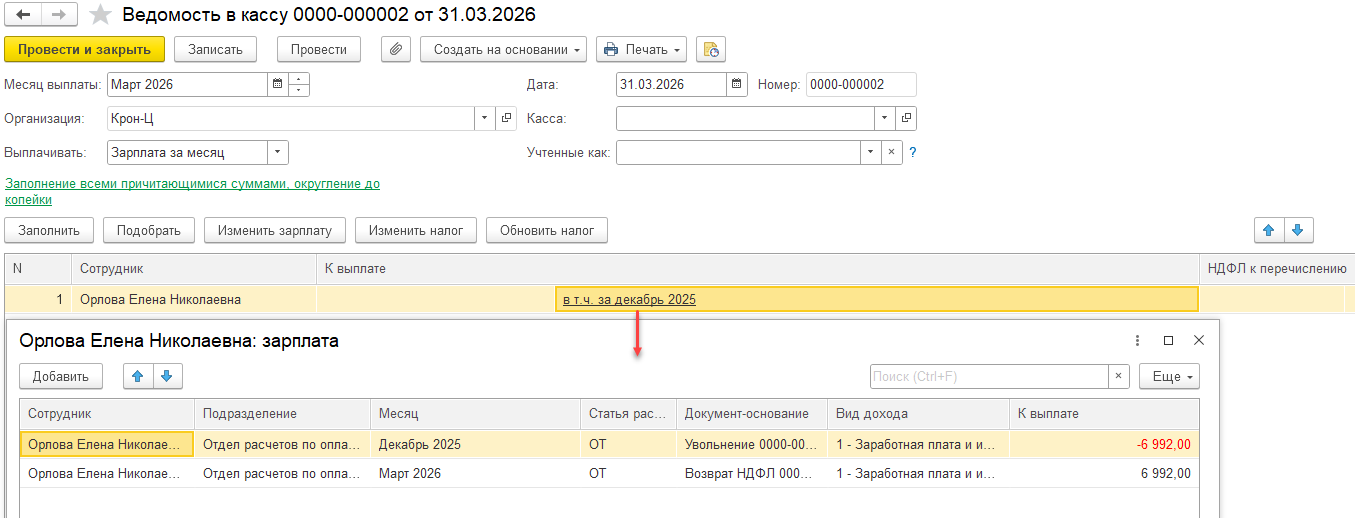This screenshot has width=1355, height=518.
Task: Open the Касса dropdown list
Action: (885, 119)
